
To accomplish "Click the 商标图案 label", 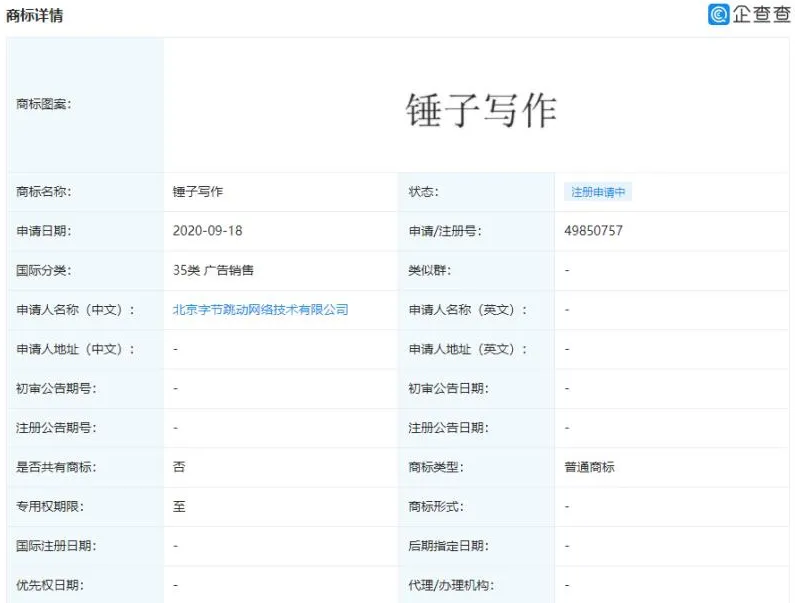I will pyautogui.click(x=44, y=104).
